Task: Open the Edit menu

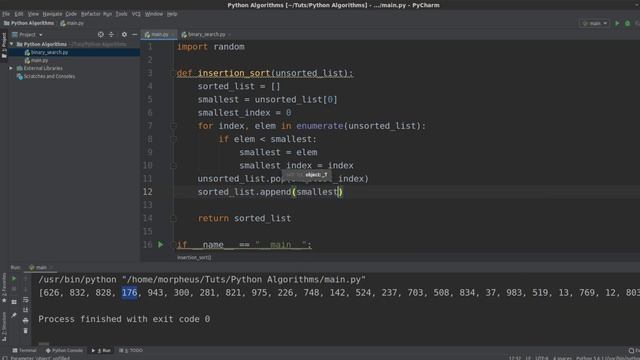Action: tap(19, 14)
